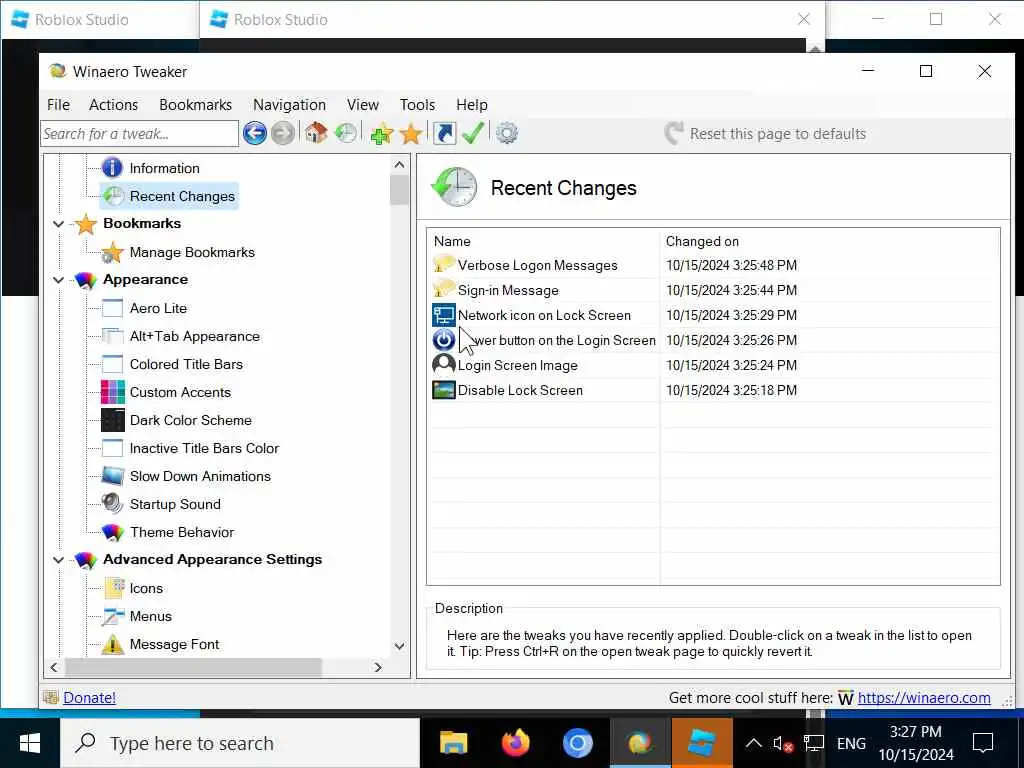Select the Verbose Logon Messages row
The width and height of the screenshot is (1024, 768).
(713, 265)
